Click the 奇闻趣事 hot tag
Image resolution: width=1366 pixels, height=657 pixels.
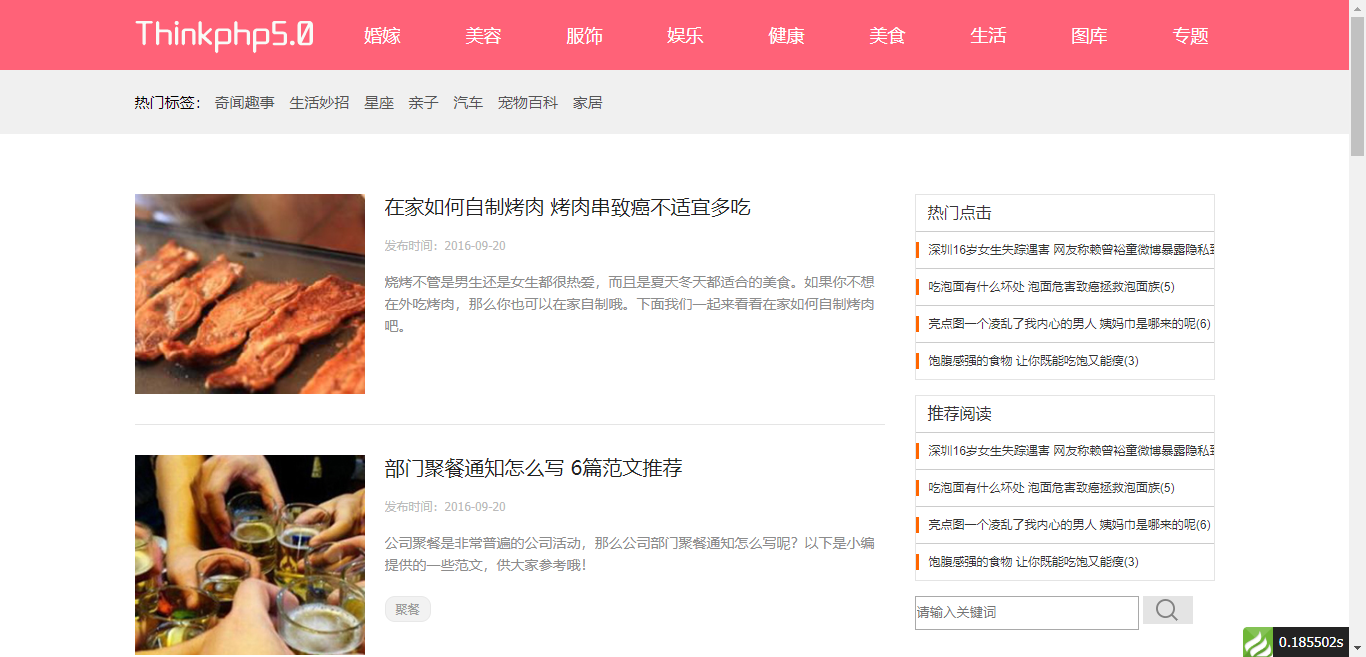[244, 102]
